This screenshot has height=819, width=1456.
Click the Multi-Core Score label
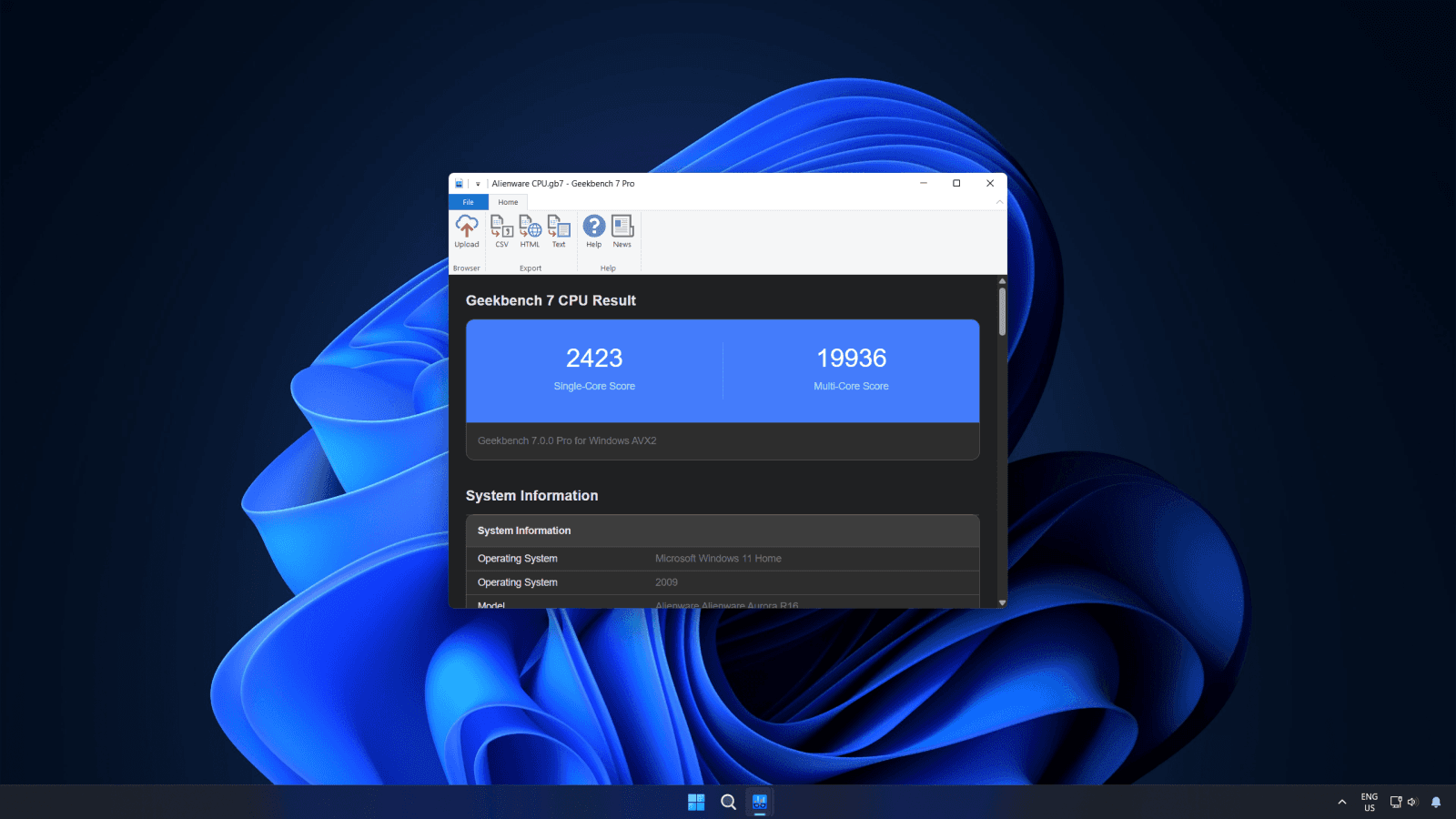pos(852,386)
